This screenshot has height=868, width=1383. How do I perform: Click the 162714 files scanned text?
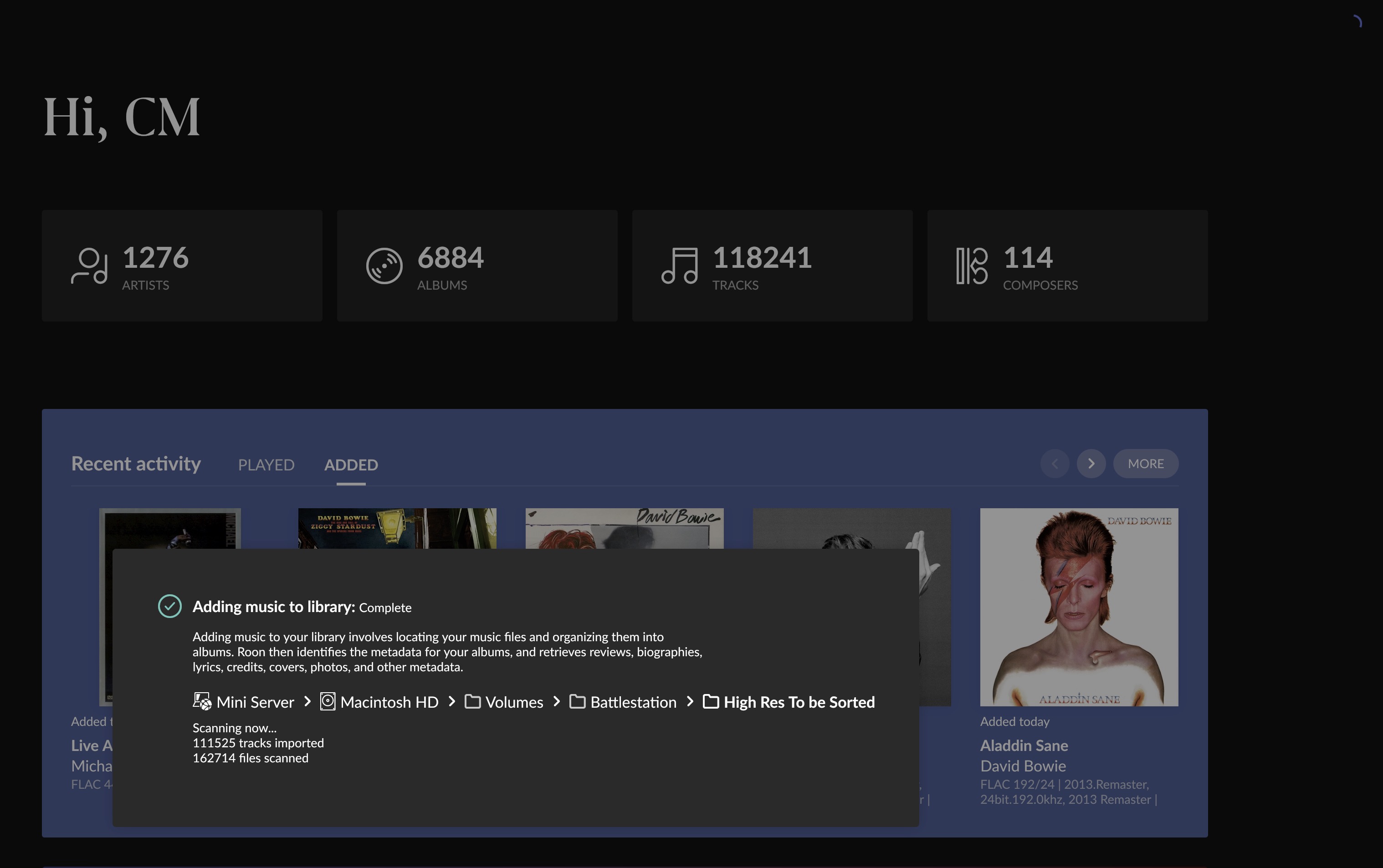(251, 758)
